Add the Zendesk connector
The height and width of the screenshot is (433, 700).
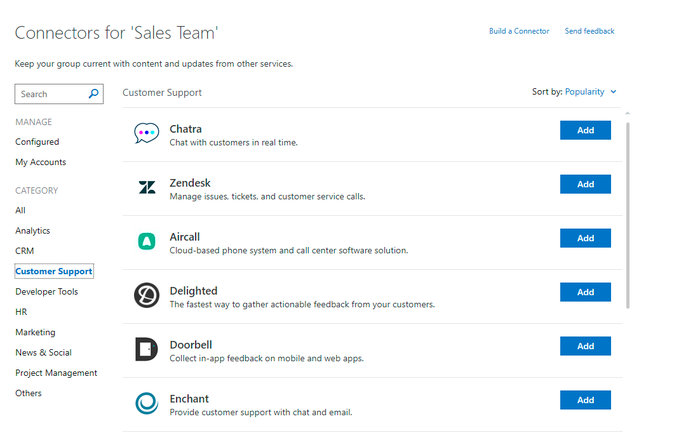pos(585,184)
